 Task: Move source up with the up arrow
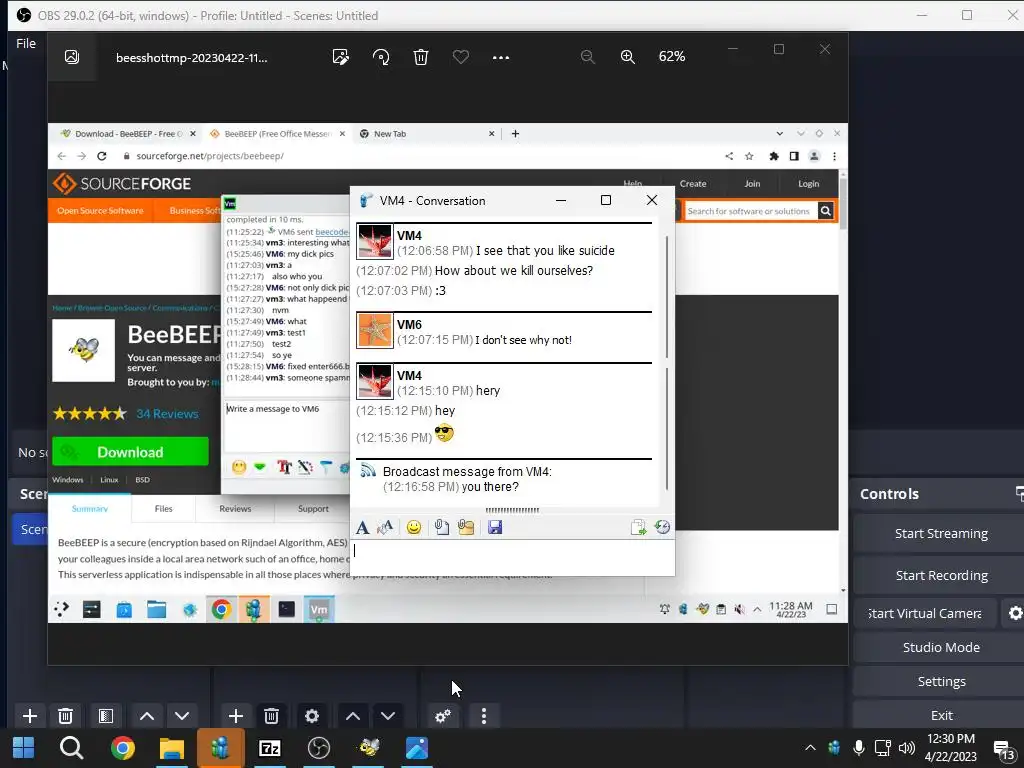[353, 716]
